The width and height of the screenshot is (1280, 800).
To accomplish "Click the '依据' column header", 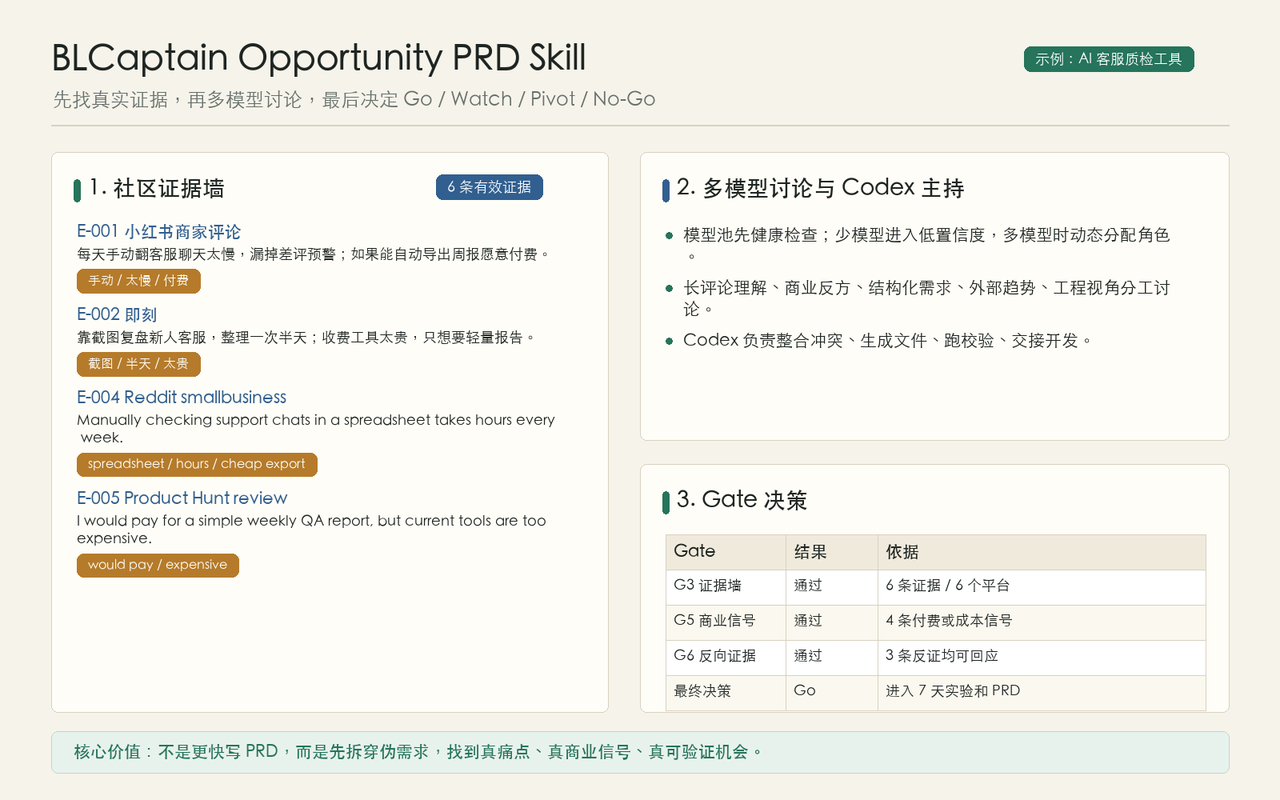I will click(1042, 552).
